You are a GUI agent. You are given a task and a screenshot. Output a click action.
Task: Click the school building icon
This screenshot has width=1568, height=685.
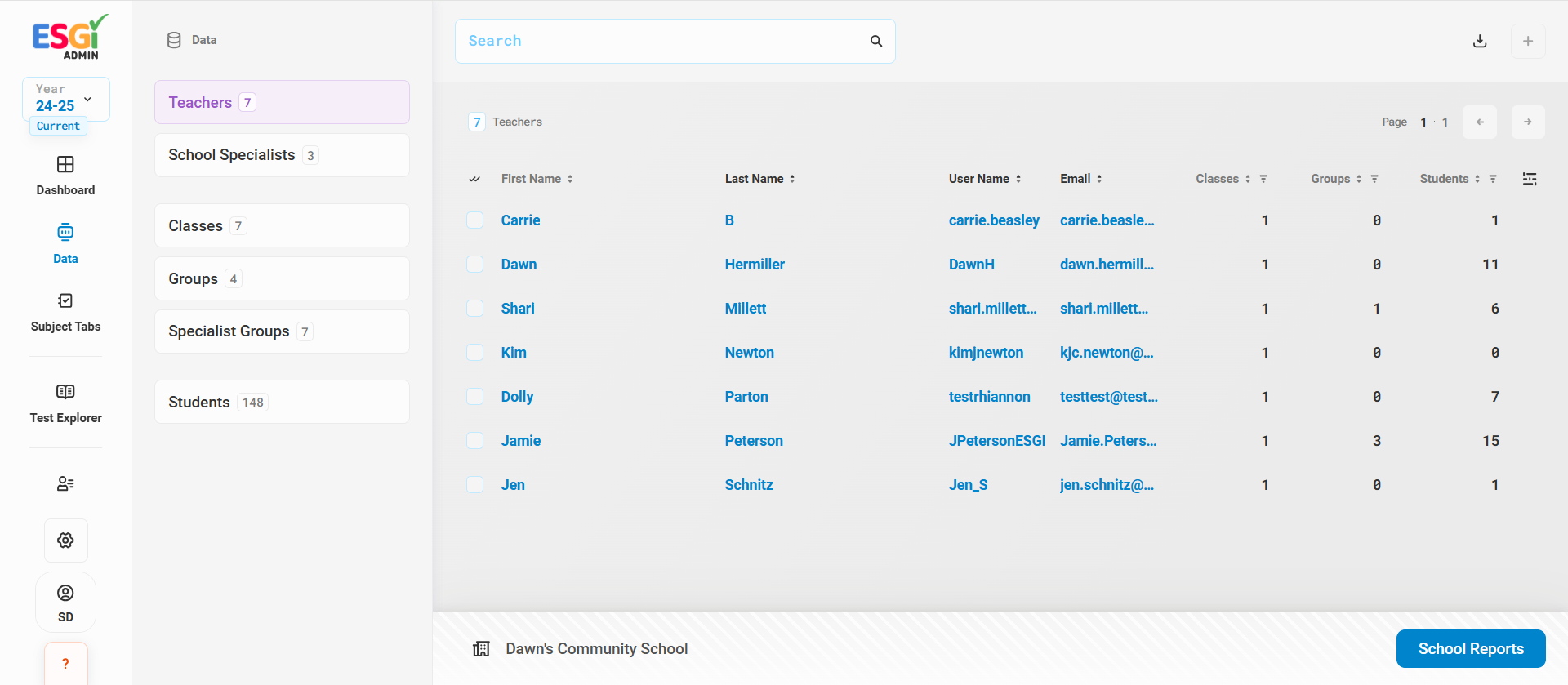point(481,649)
